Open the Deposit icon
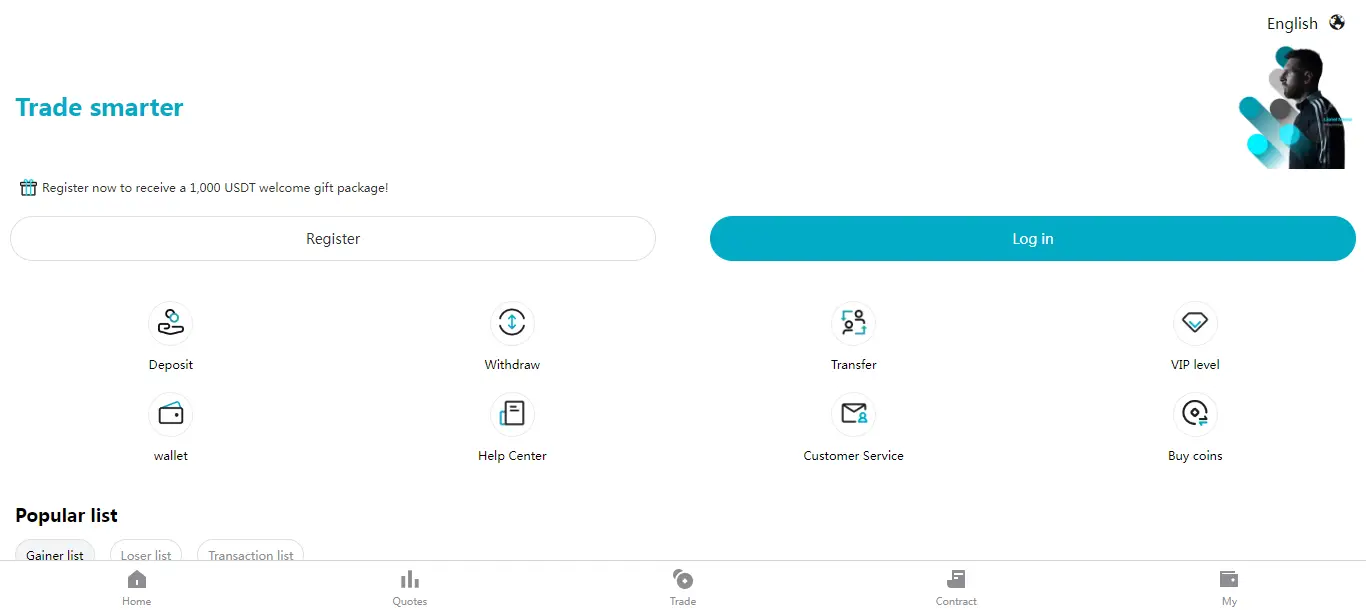Image resolution: width=1366 pixels, height=610 pixels. click(x=170, y=323)
